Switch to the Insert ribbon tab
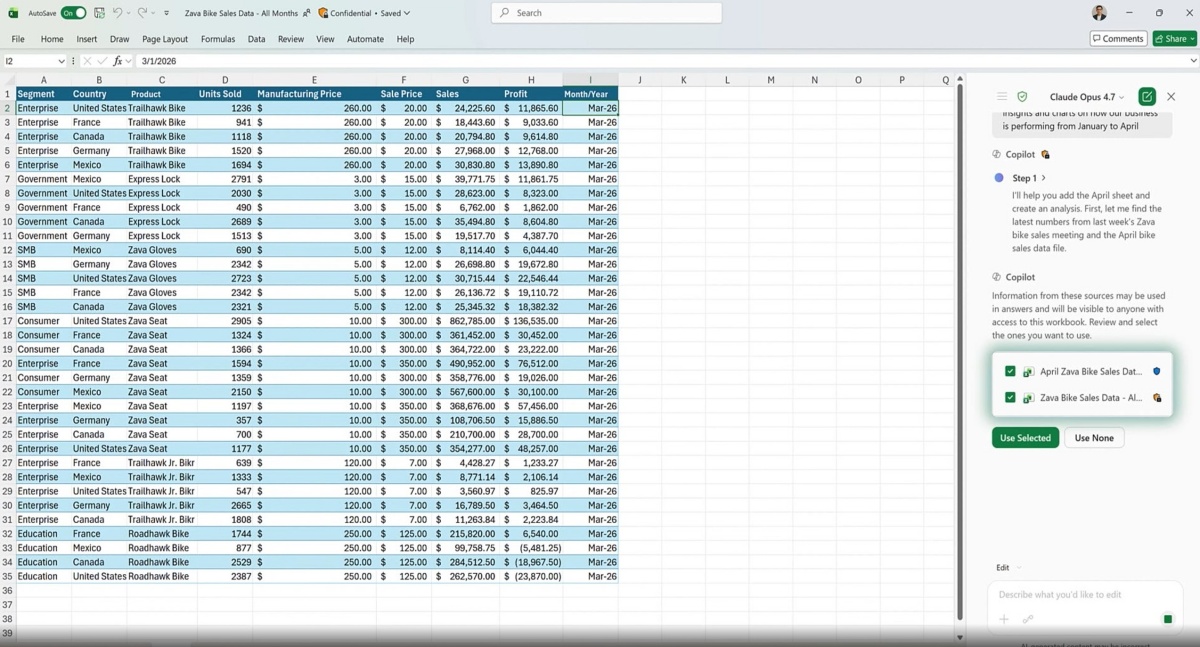Screen dimensions: 1200x647 [x=87, y=39]
